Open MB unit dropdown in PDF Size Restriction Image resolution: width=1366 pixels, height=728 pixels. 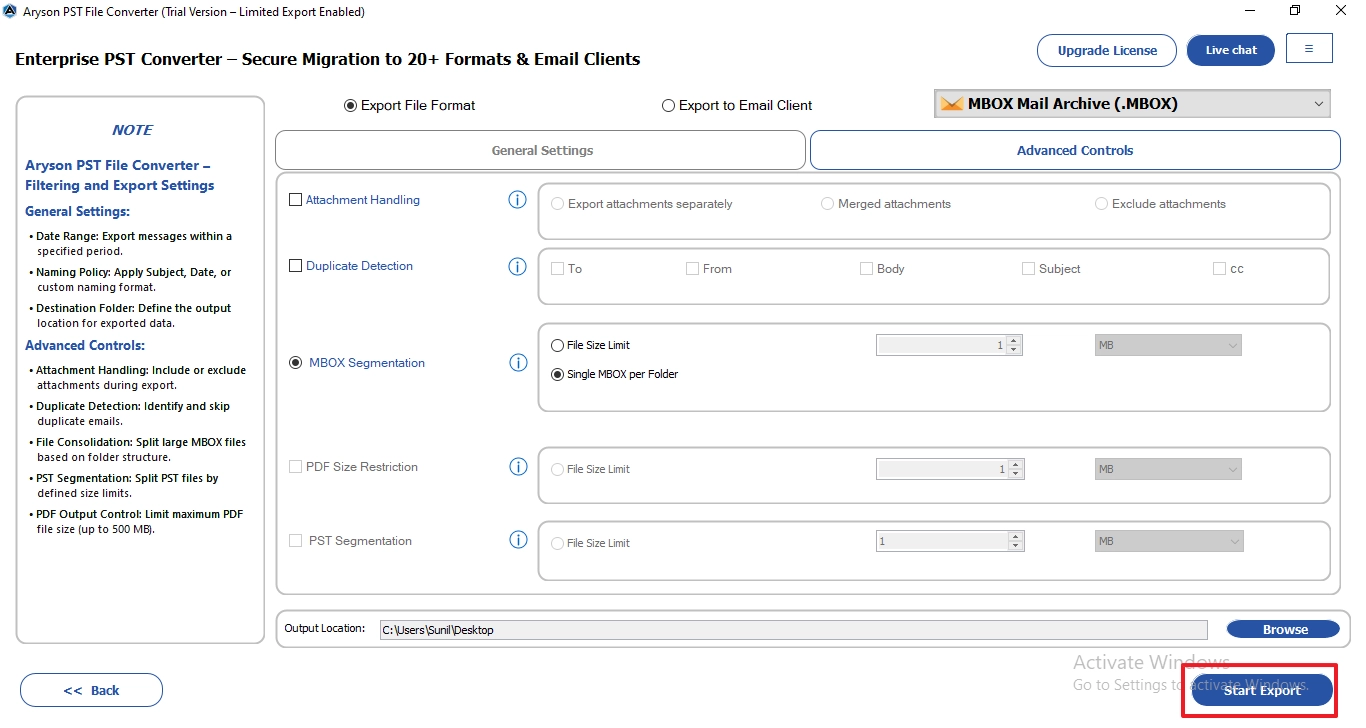(1167, 469)
